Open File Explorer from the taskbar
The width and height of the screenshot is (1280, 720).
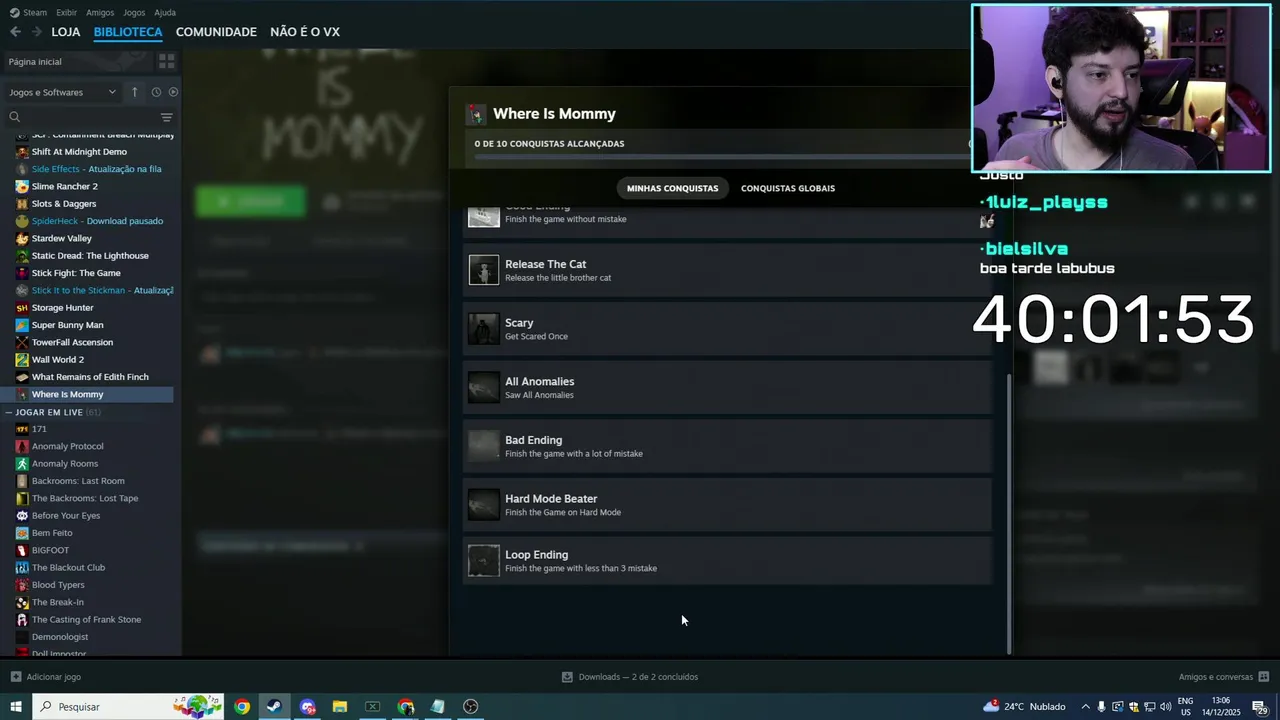click(x=340, y=707)
